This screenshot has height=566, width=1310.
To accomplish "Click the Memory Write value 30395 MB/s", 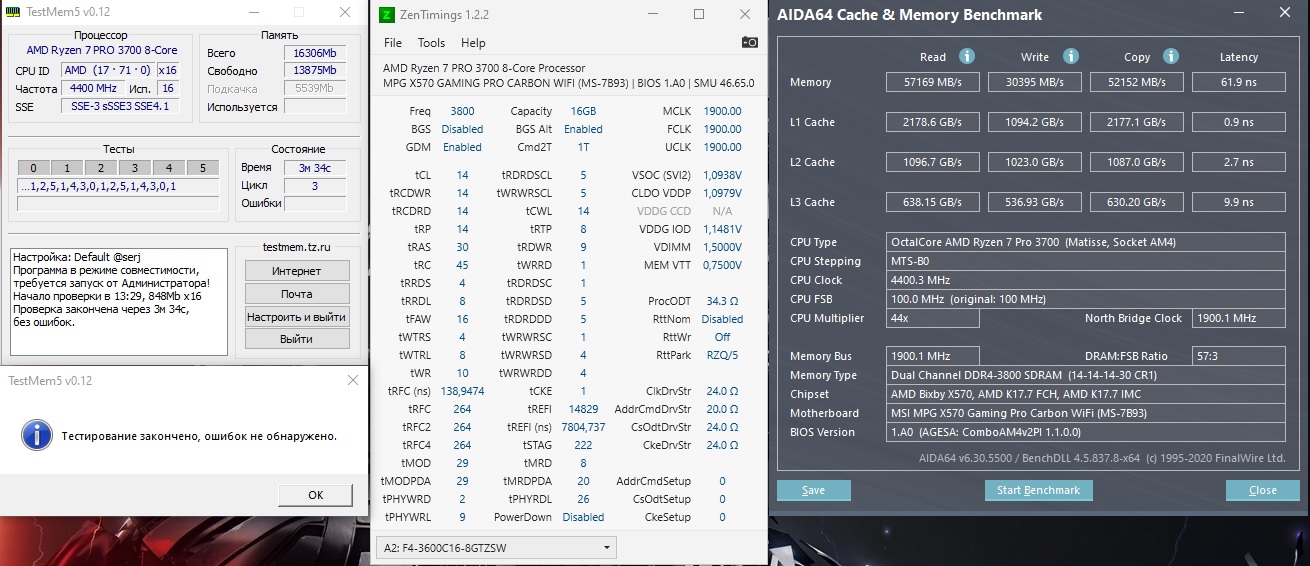I will (x=1035, y=82).
